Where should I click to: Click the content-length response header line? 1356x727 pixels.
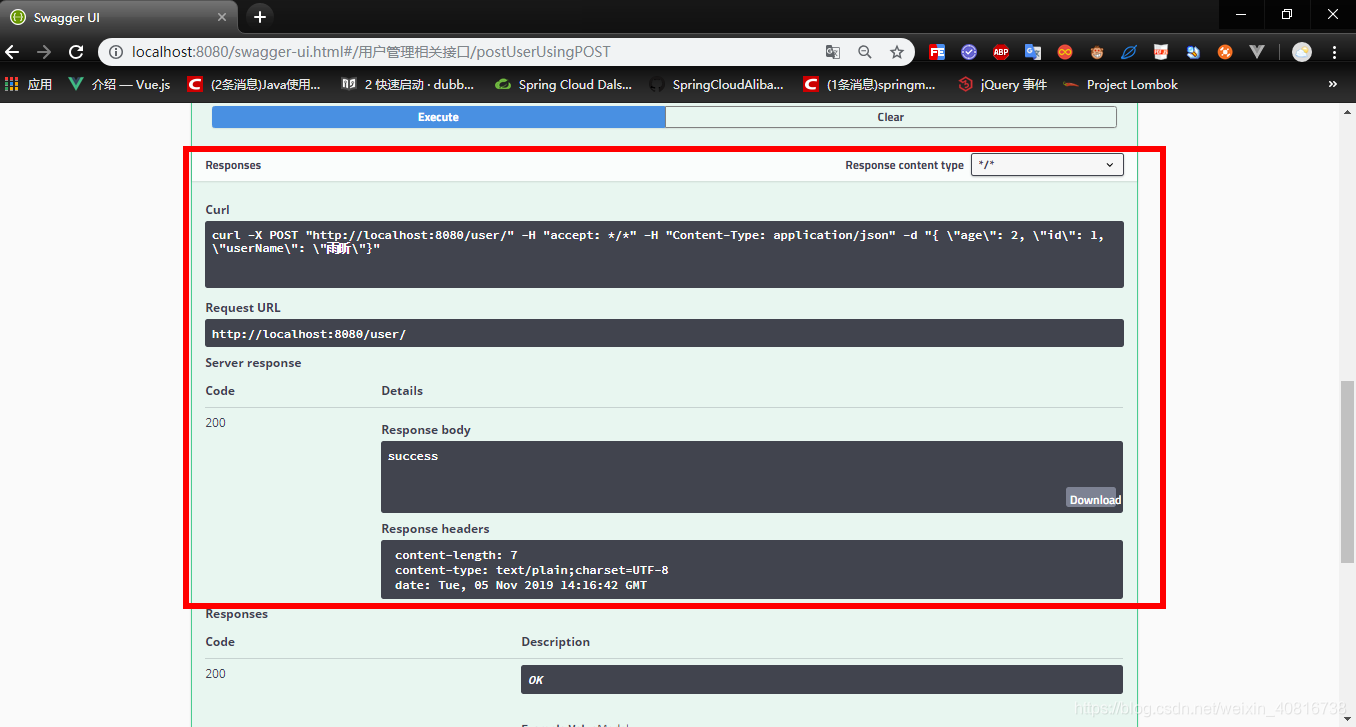pos(456,555)
